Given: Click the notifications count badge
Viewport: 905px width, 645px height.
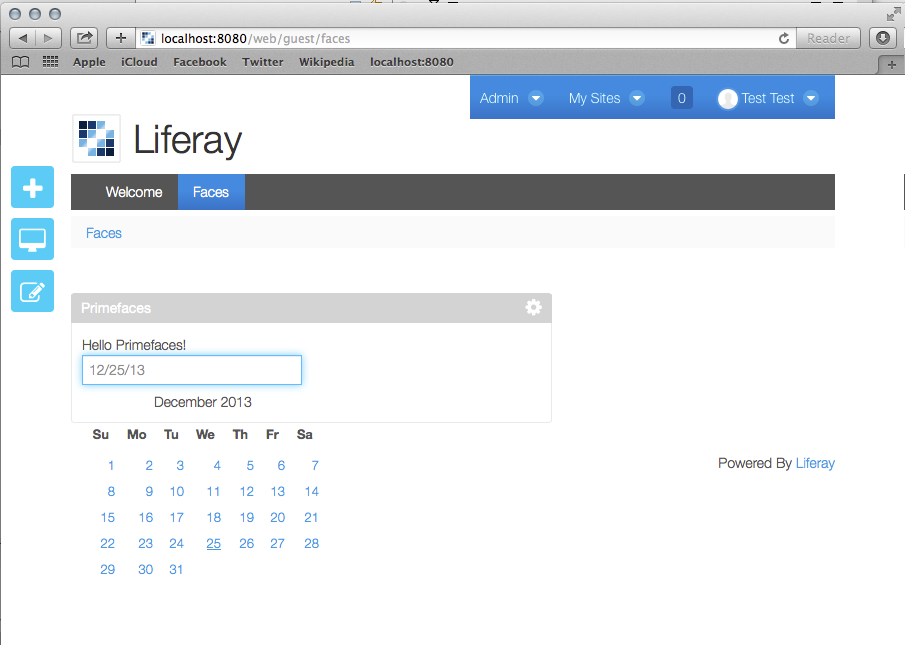Looking at the screenshot, I should click(682, 98).
